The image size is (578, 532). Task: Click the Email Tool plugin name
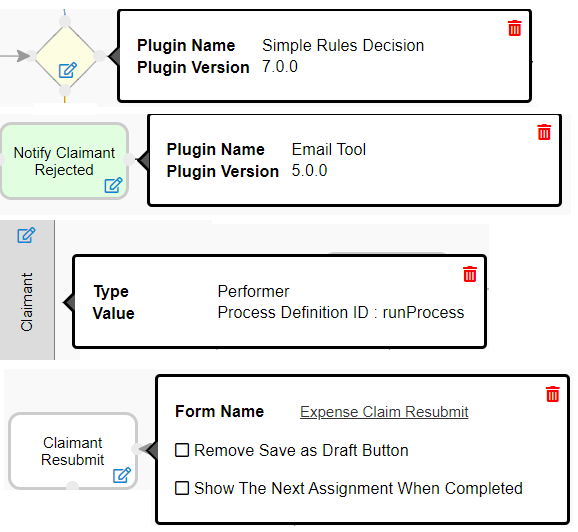(328, 149)
